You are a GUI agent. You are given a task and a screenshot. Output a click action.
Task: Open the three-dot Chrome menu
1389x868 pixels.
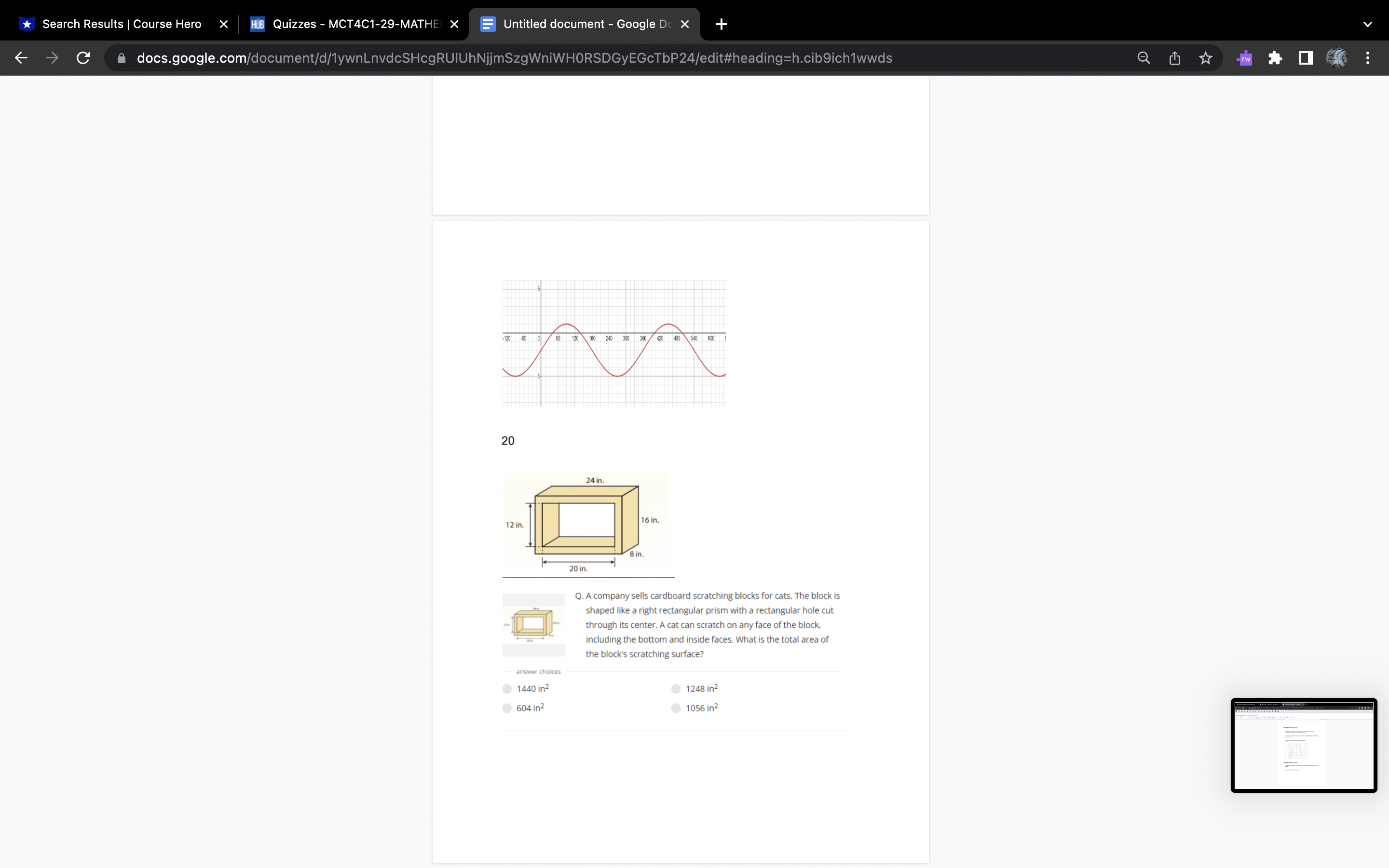point(1367,57)
